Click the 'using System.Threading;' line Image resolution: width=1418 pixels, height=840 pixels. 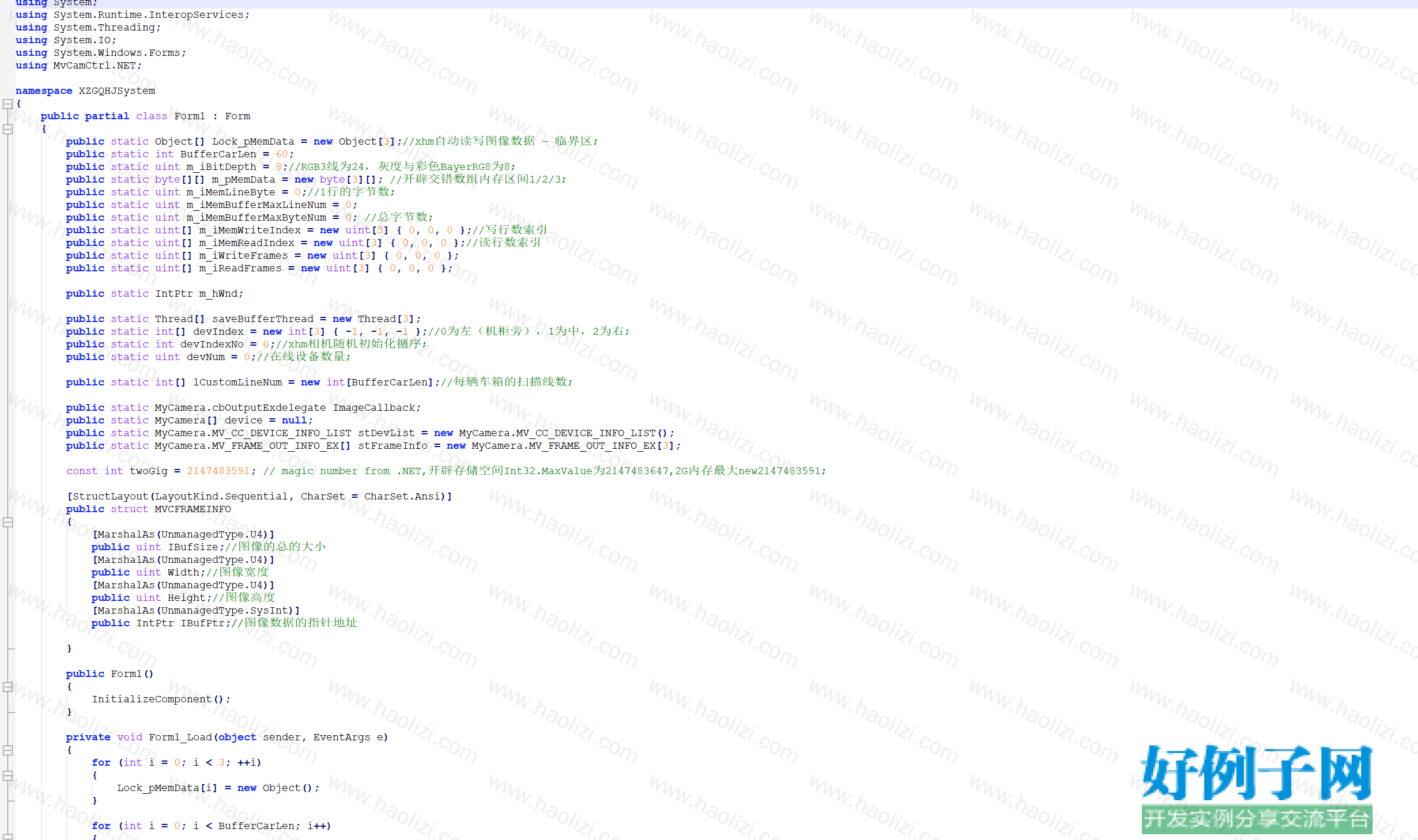(x=88, y=28)
